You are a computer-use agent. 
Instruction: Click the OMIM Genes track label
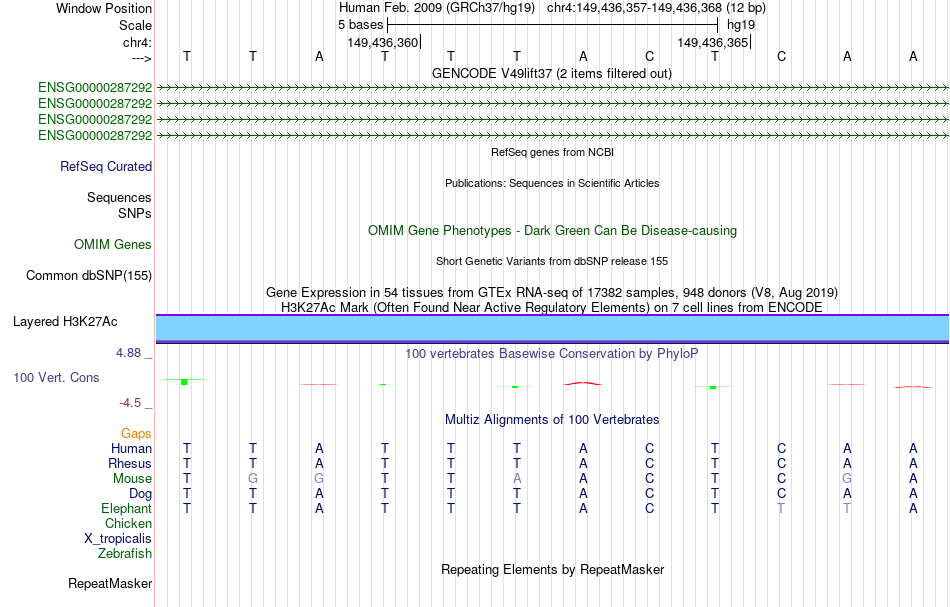point(112,244)
